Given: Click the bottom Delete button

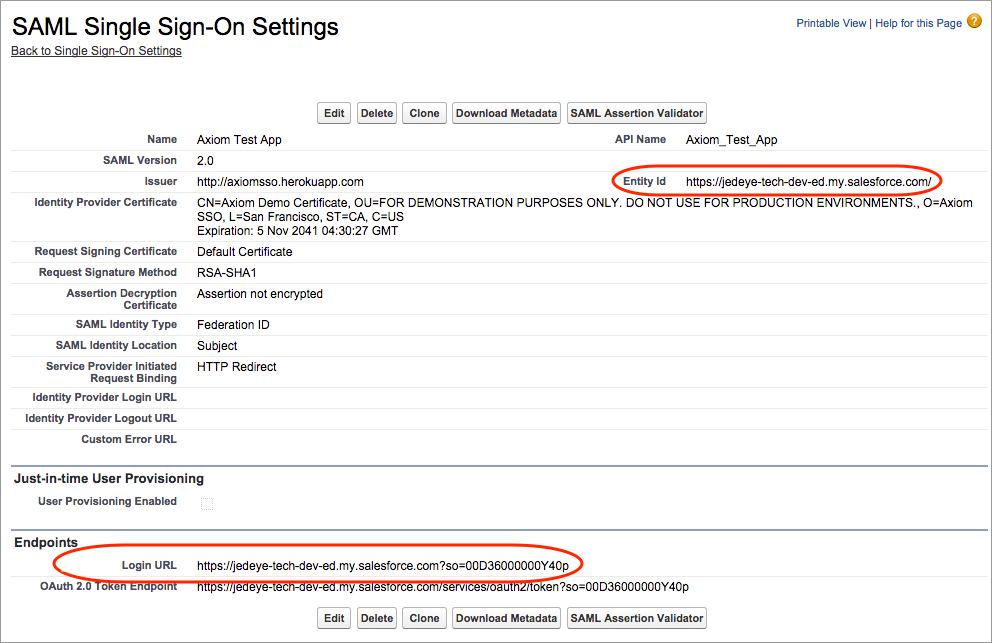Looking at the screenshot, I should [377, 618].
